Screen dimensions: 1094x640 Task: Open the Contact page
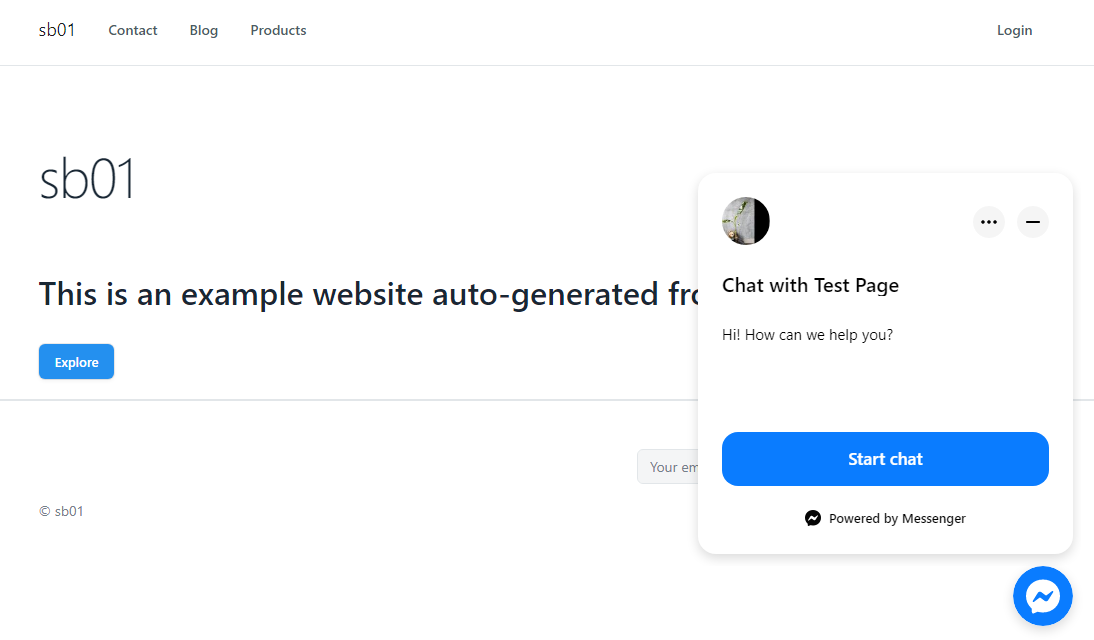point(132,30)
